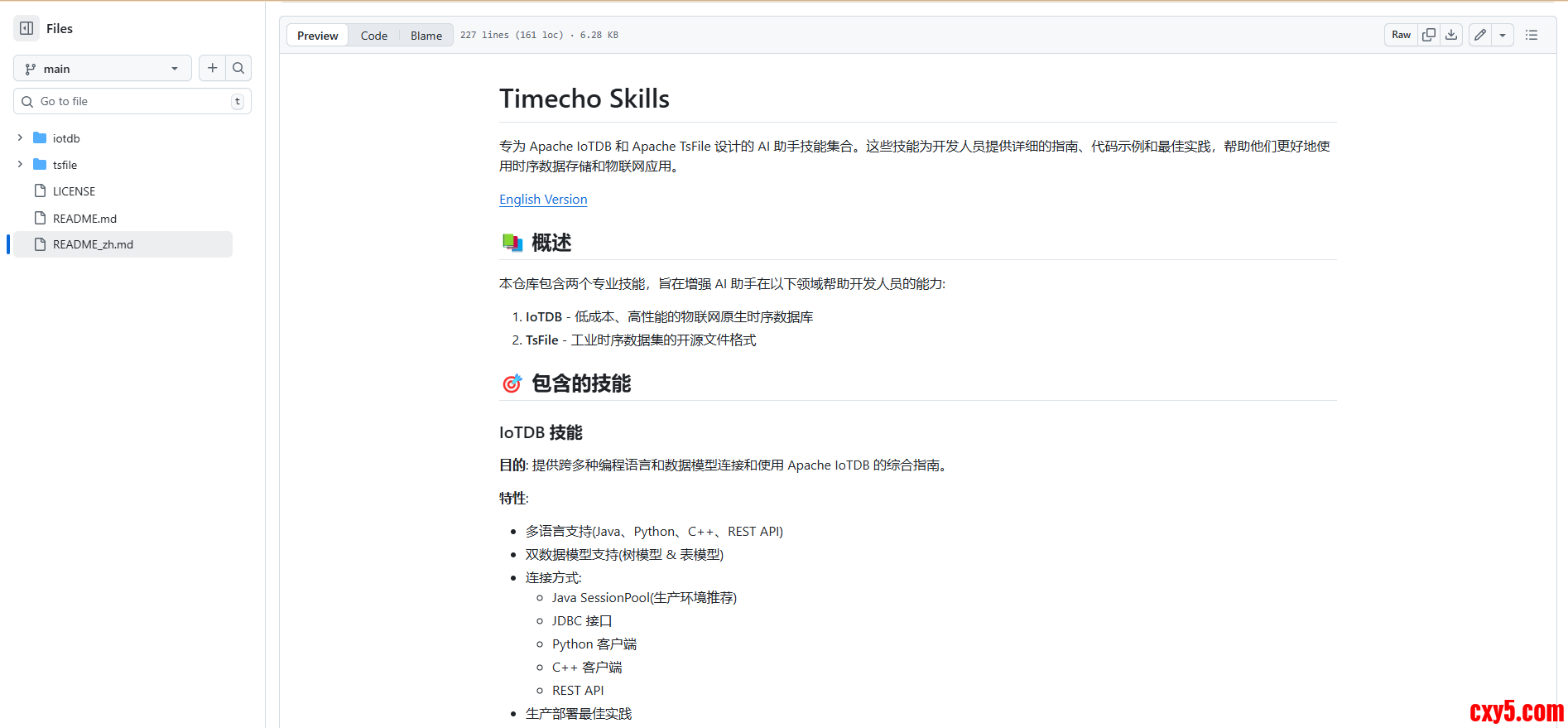
Task: Open the main branch selector dropdown
Action: click(103, 69)
